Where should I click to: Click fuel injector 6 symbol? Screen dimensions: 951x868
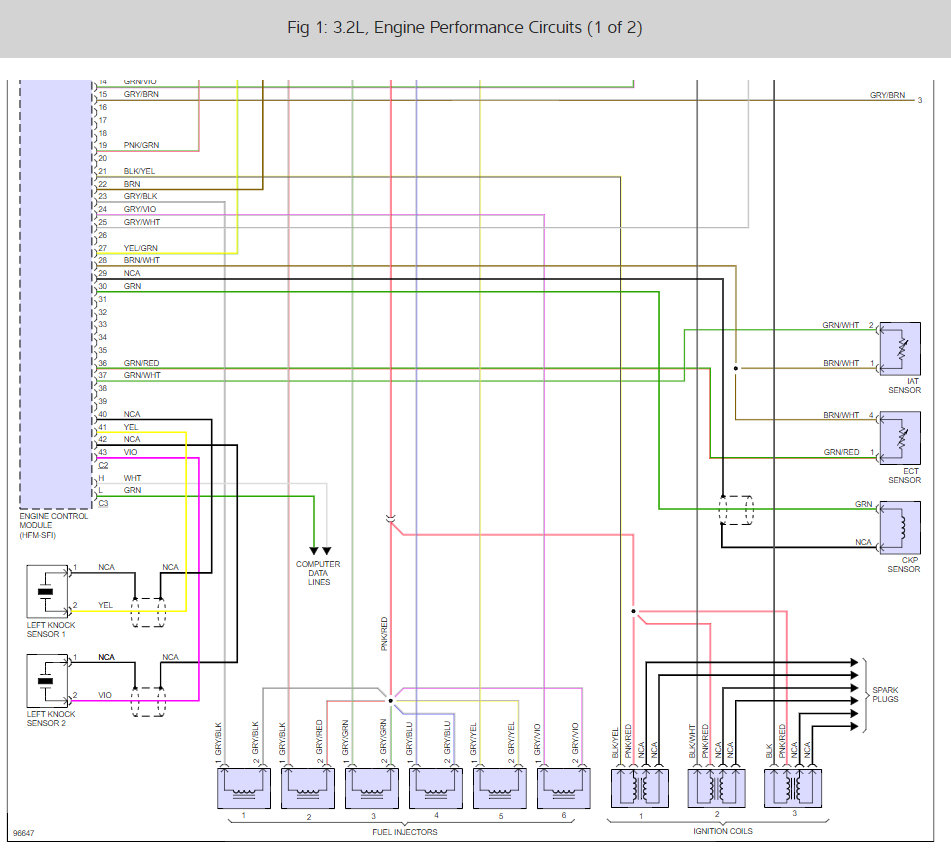[564, 789]
